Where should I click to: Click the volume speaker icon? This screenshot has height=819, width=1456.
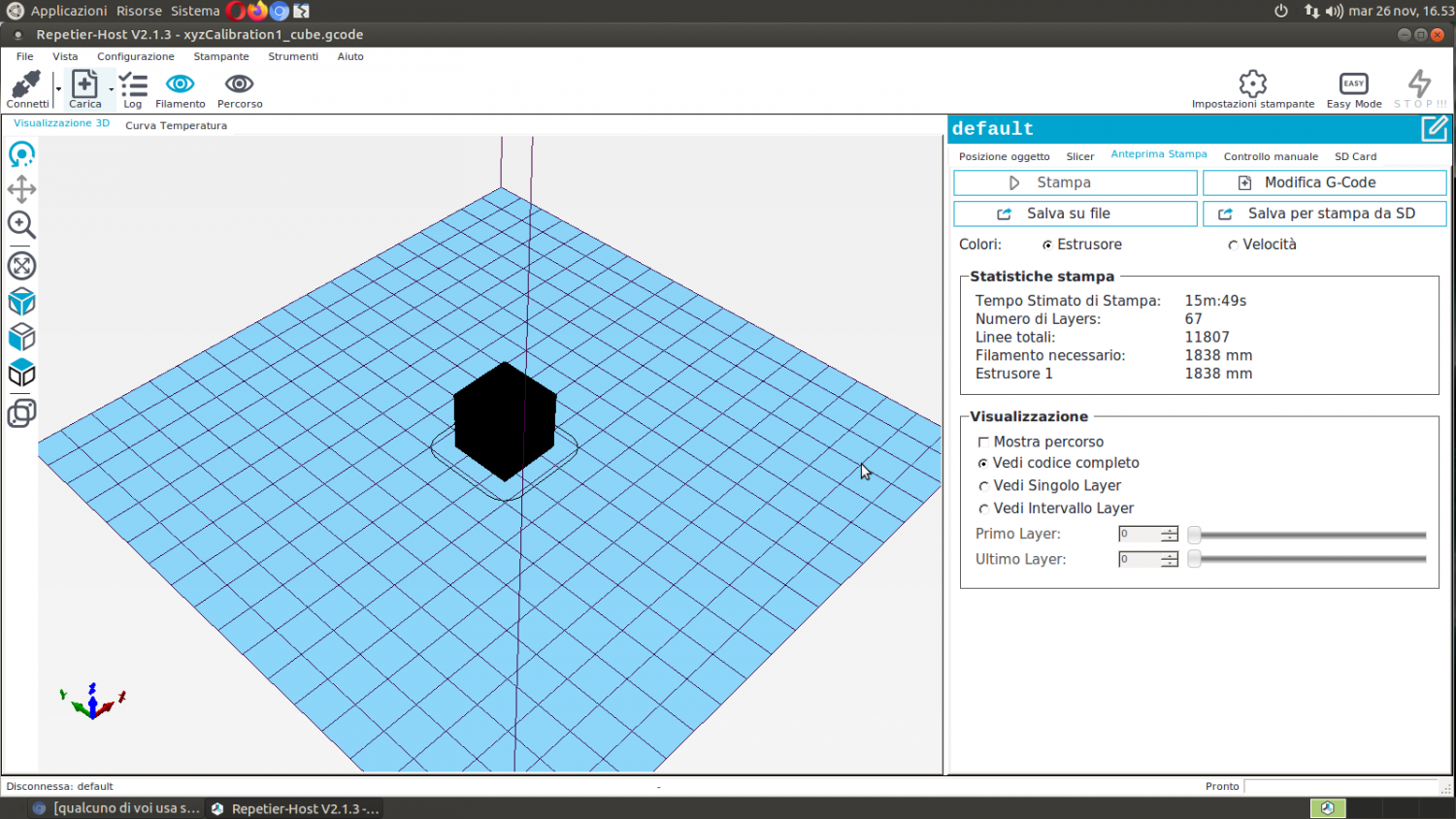pos(1334,11)
